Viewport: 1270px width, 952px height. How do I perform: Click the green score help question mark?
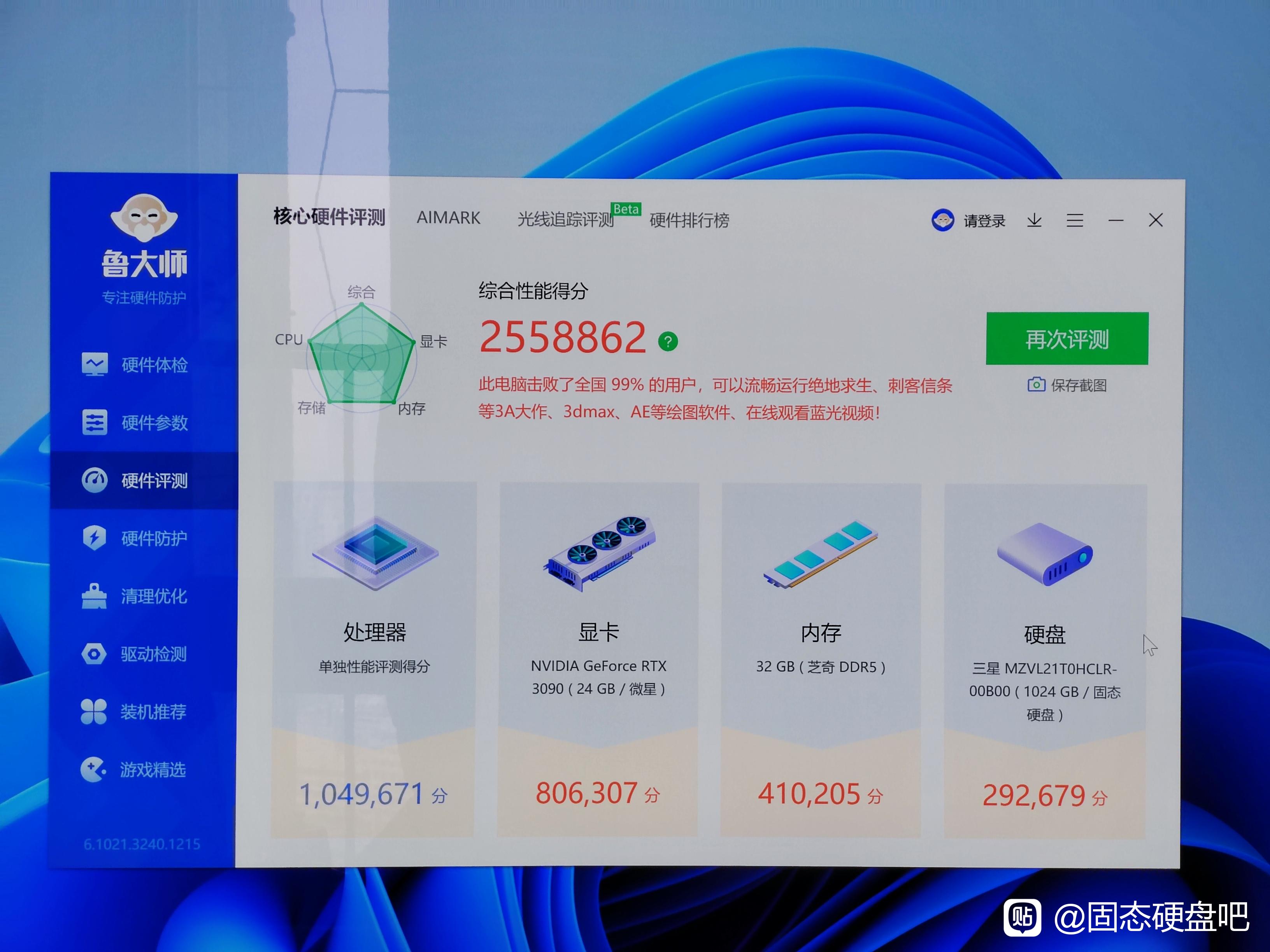(x=668, y=341)
